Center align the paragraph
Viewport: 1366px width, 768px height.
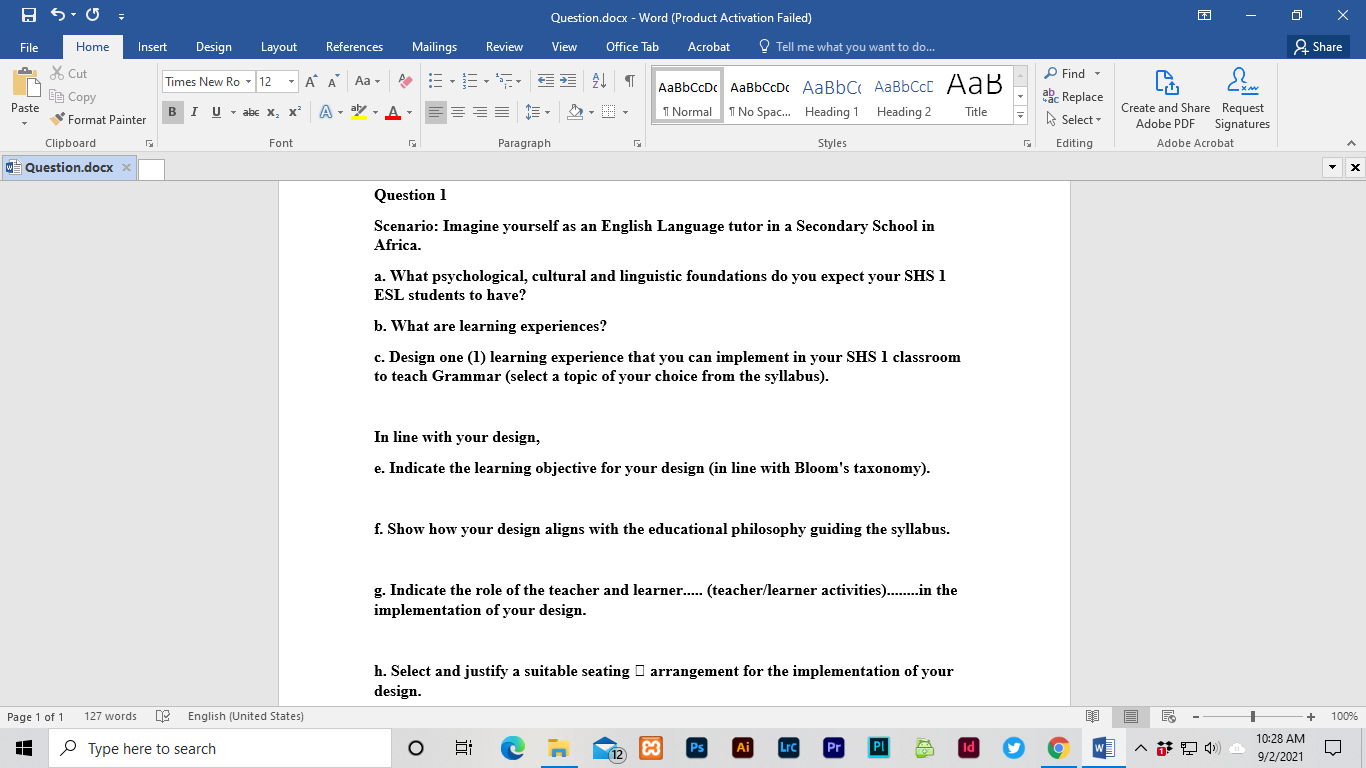[x=458, y=112]
